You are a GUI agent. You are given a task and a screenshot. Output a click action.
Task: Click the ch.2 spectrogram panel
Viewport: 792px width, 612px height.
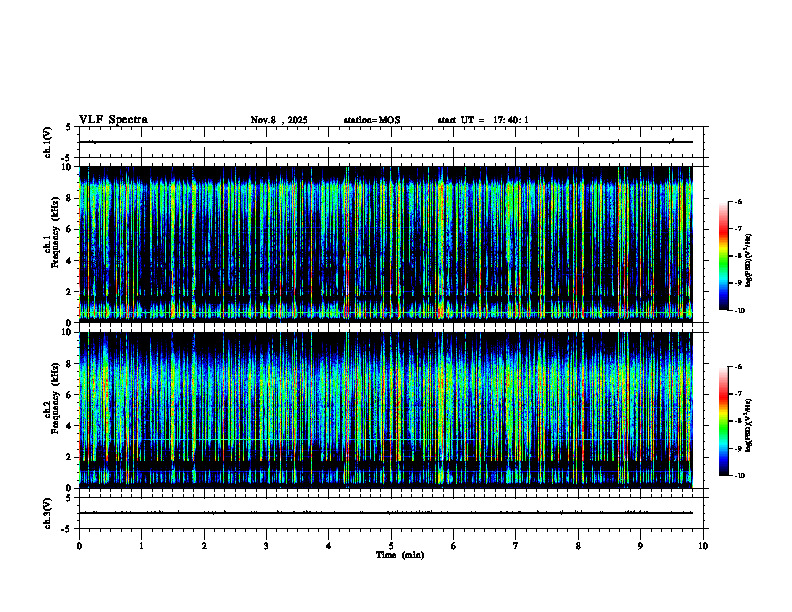click(386, 410)
